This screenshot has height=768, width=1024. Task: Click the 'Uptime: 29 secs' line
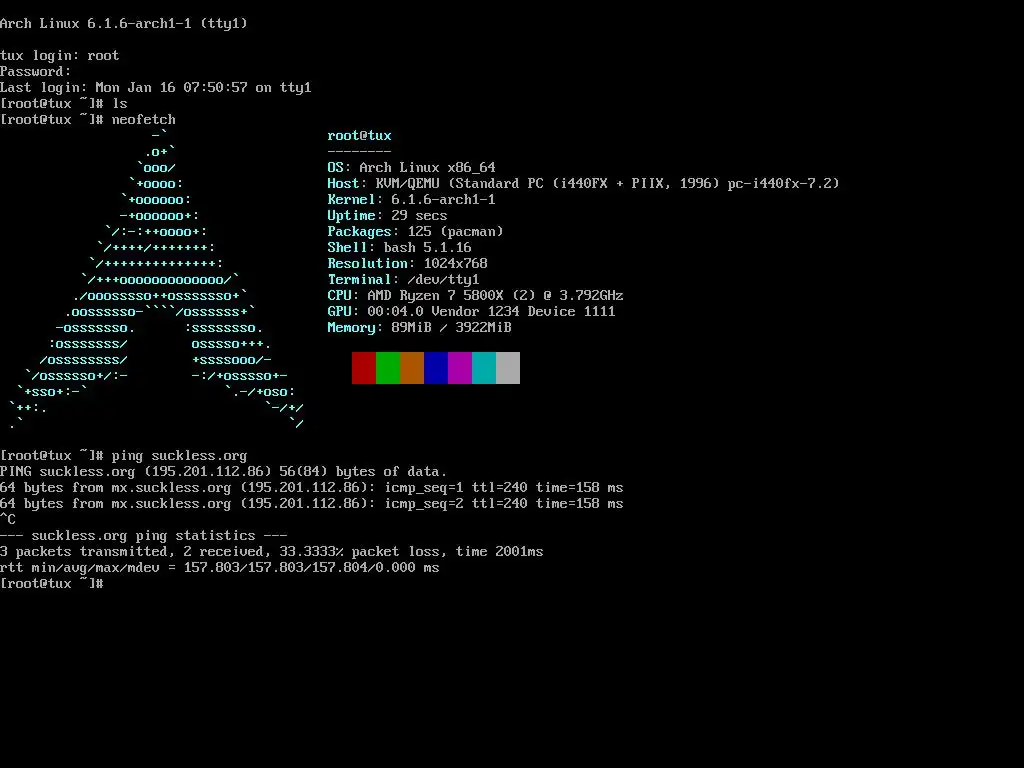click(x=387, y=216)
